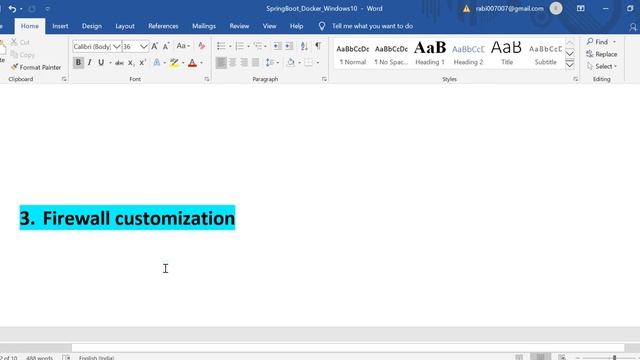
Task: Click the Undo arrow in title bar
Action: click(x=12, y=9)
